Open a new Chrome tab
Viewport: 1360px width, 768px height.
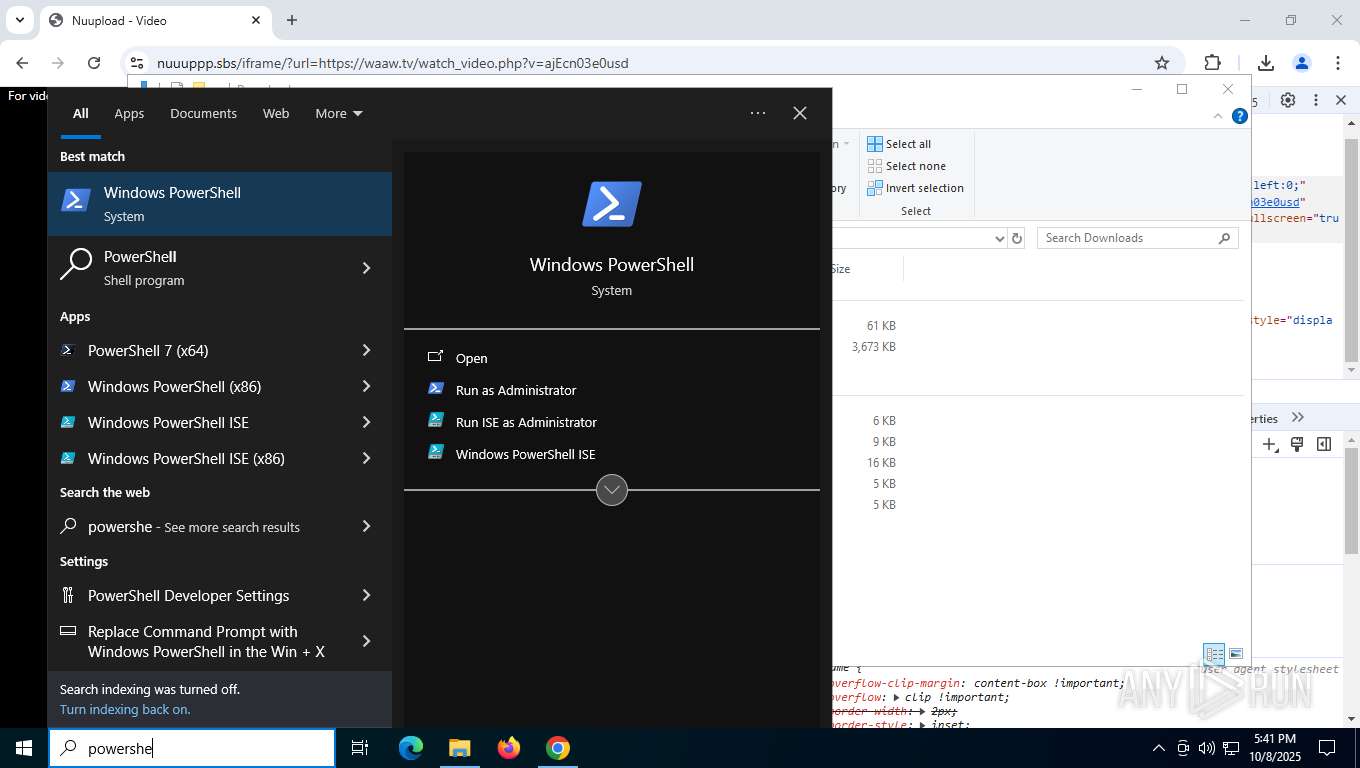click(292, 20)
